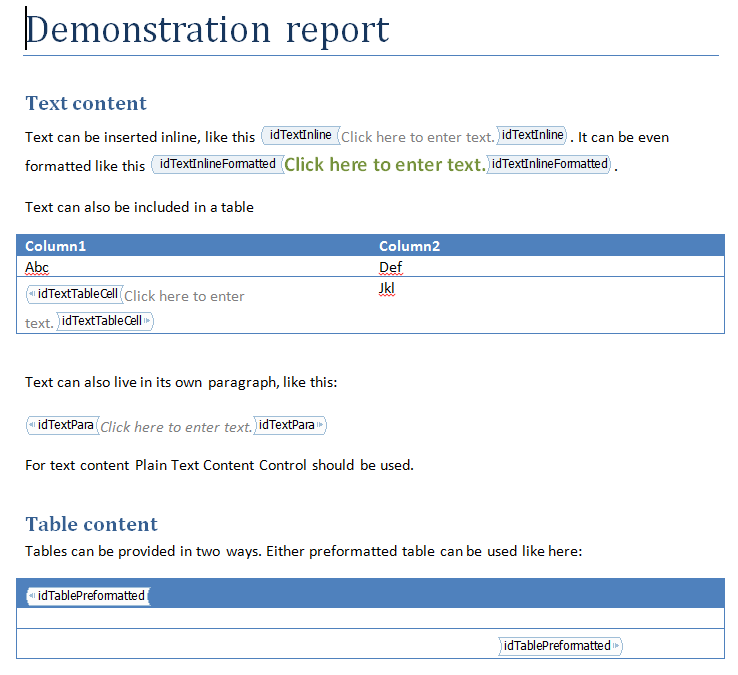Click the 'Demonstration report' title
This screenshot has width=738, height=675.
pos(207,30)
